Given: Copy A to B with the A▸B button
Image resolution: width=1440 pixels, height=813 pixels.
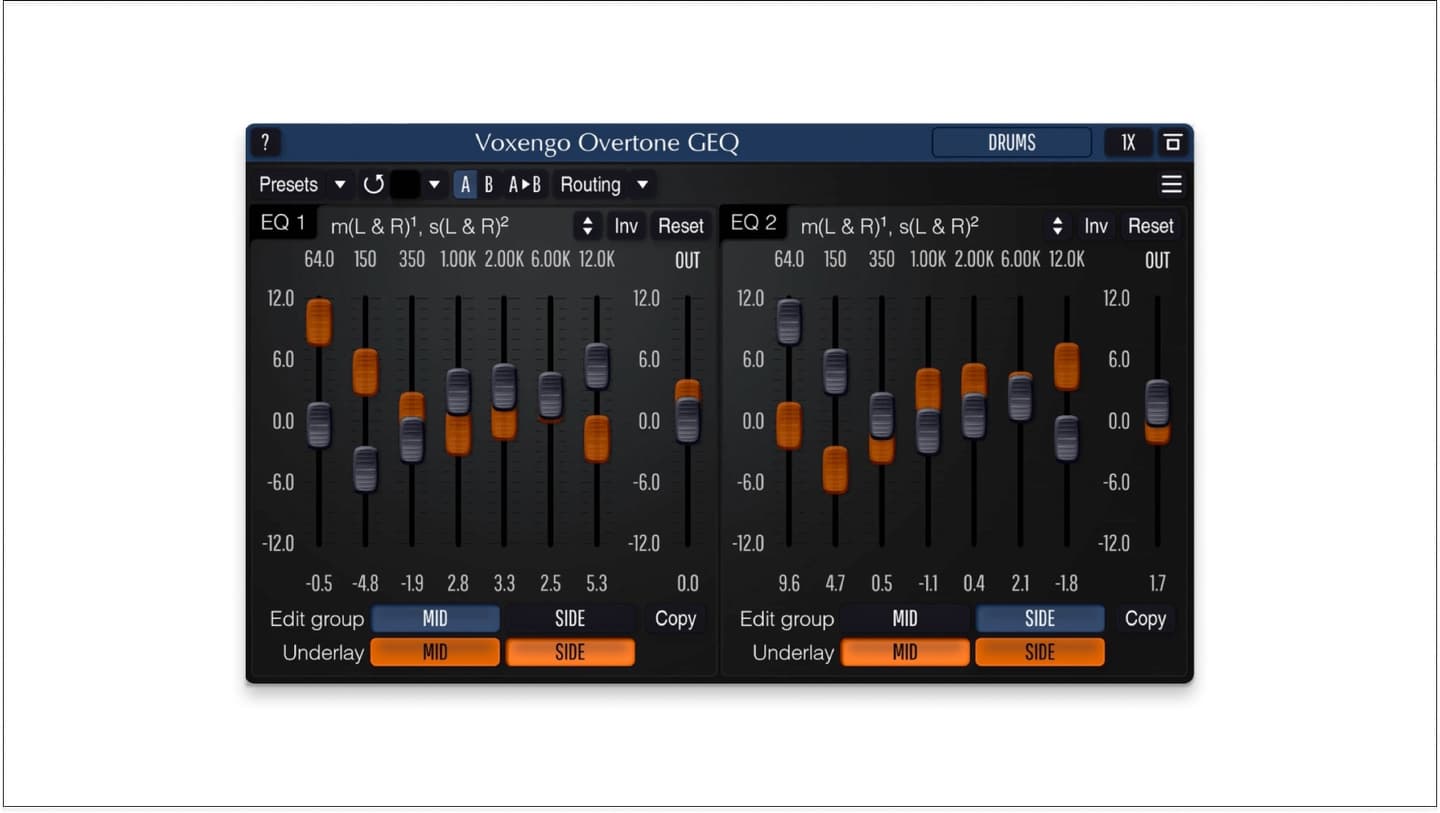Looking at the screenshot, I should 525,184.
